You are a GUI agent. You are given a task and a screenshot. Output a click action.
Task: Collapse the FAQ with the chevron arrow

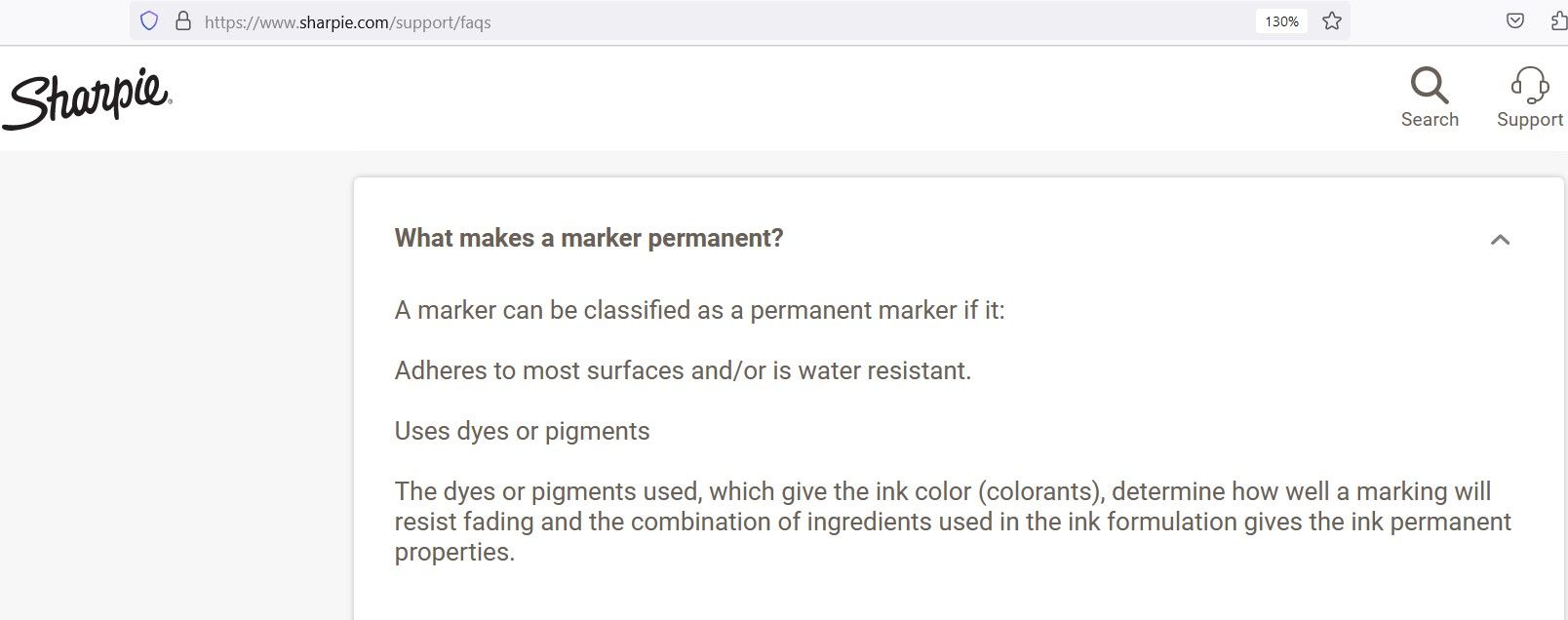(x=1500, y=240)
